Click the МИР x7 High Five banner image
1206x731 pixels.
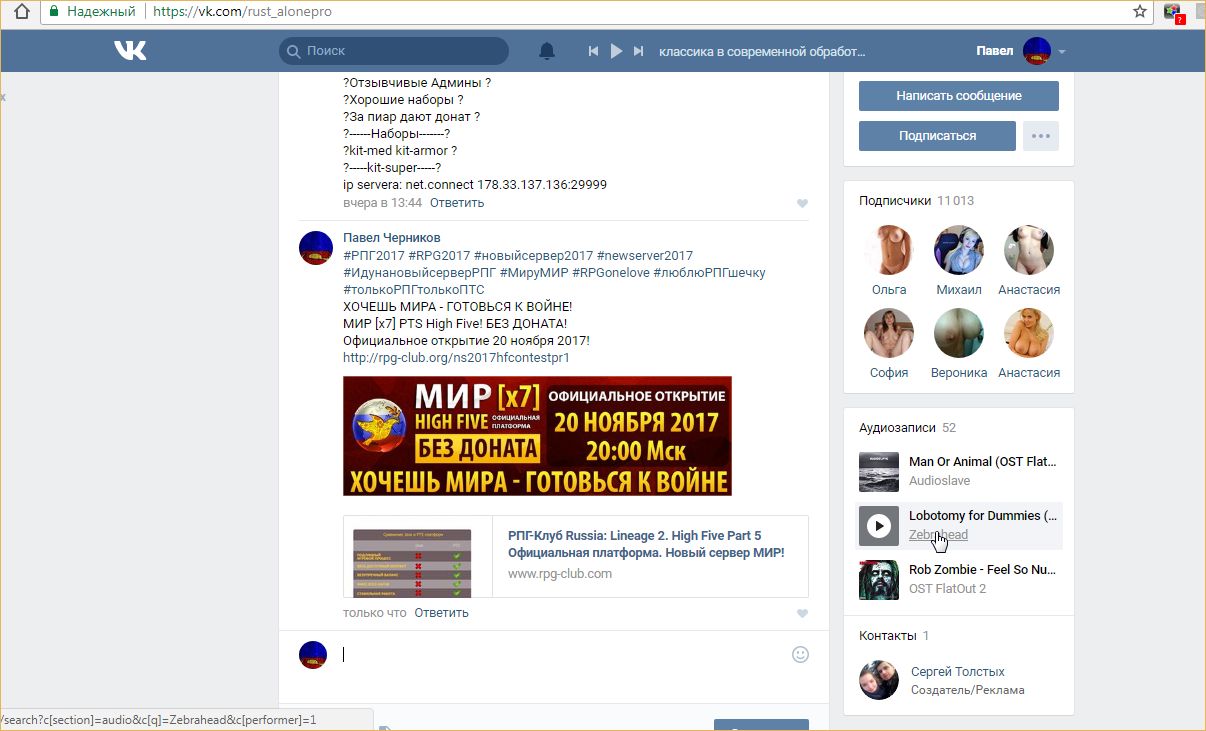coord(537,436)
